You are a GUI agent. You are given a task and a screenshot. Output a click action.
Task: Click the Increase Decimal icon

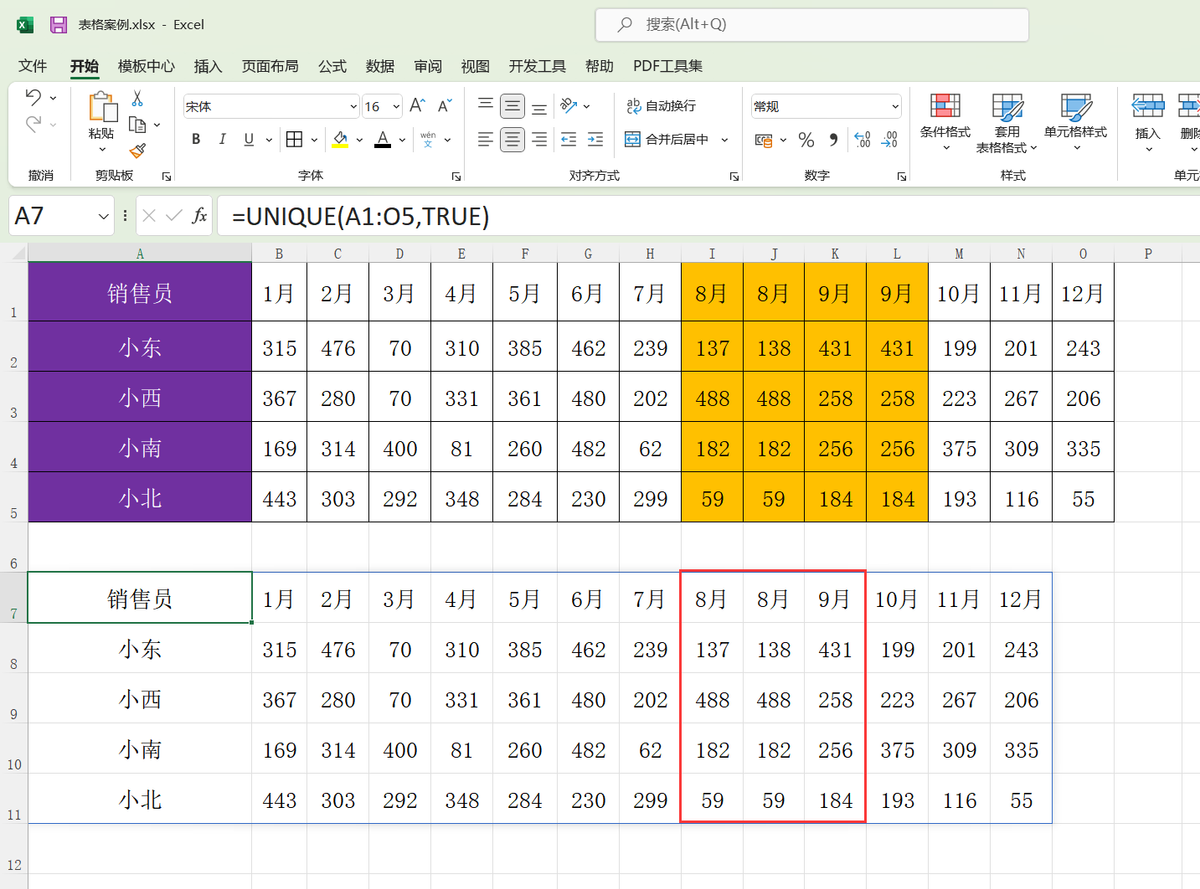(x=863, y=139)
